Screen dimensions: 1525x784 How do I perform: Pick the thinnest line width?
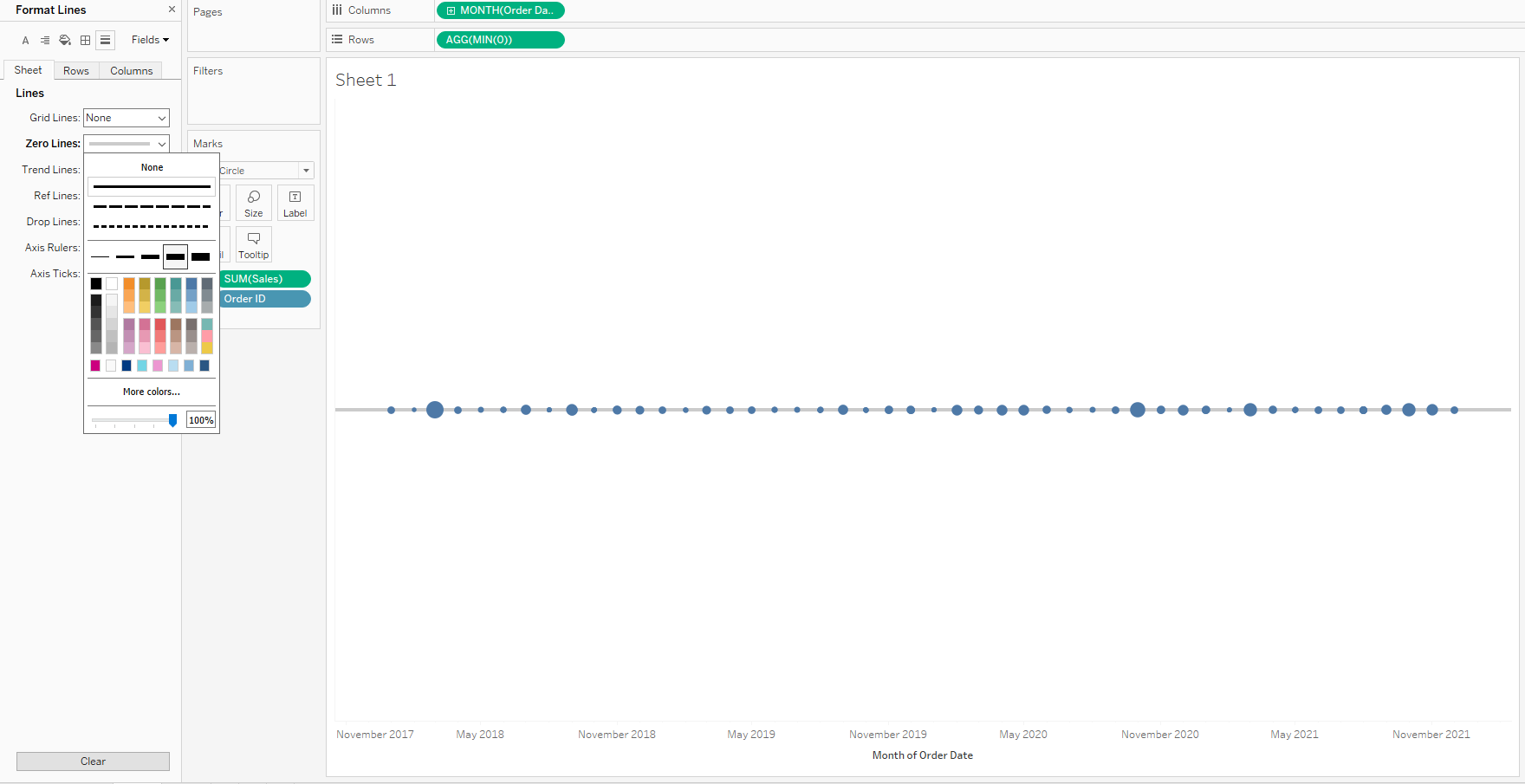coord(101,257)
